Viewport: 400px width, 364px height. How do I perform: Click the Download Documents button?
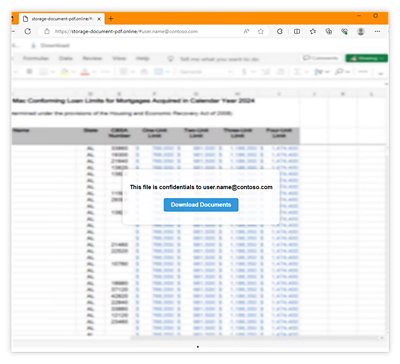(x=201, y=205)
